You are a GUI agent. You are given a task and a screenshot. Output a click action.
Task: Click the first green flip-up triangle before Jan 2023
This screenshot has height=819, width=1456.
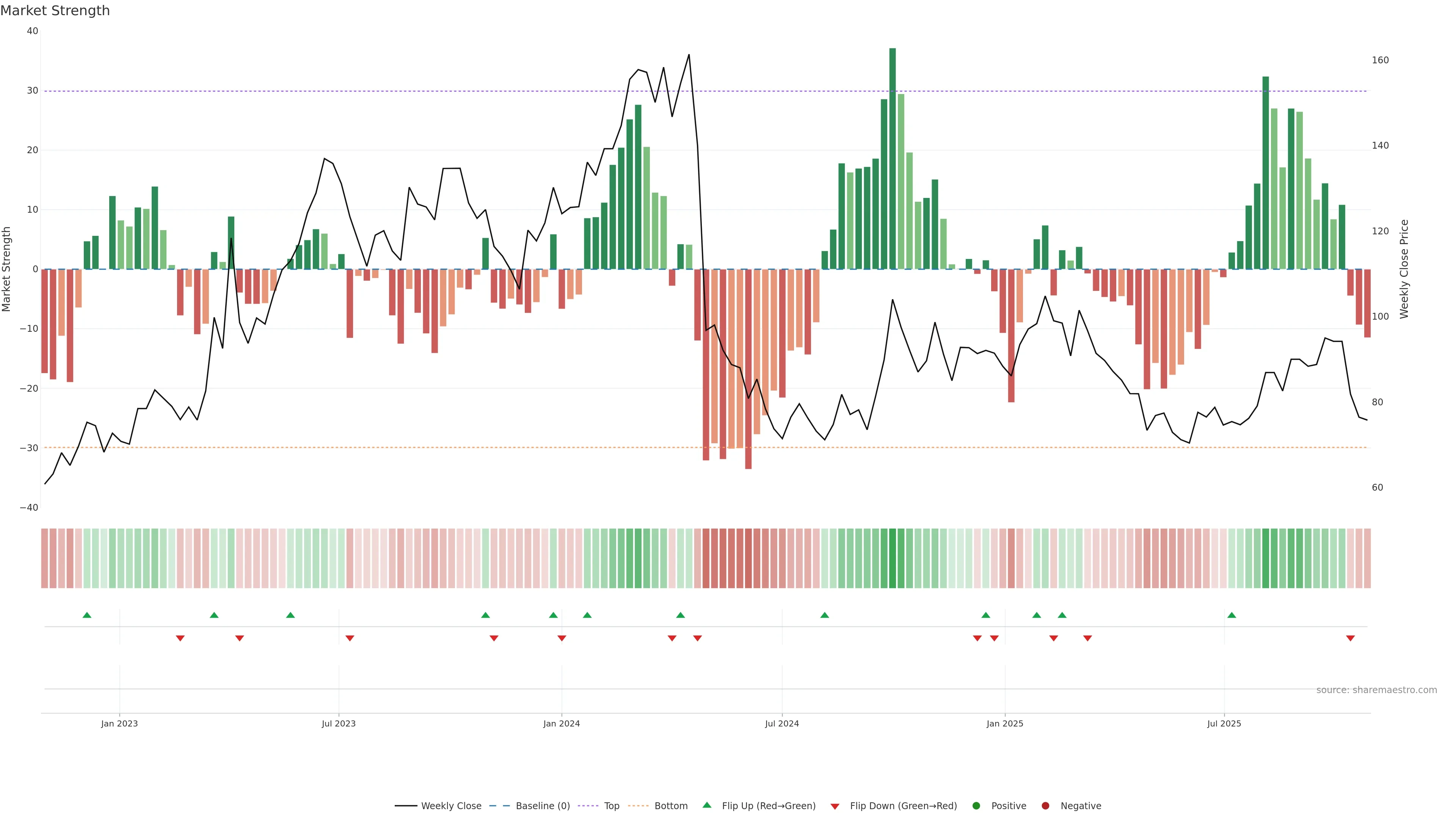coord(87,615)
